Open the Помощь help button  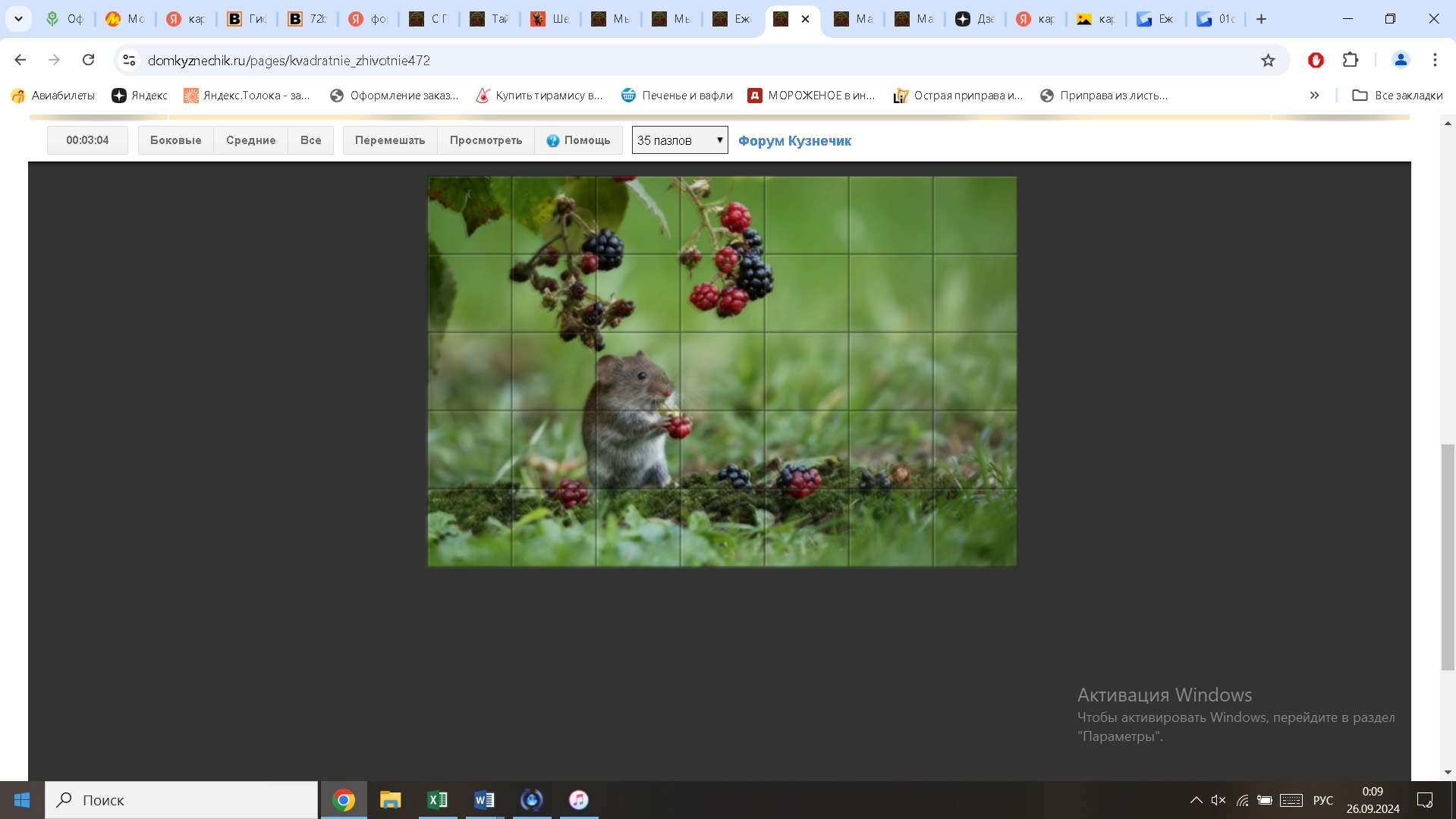(579, 140)
